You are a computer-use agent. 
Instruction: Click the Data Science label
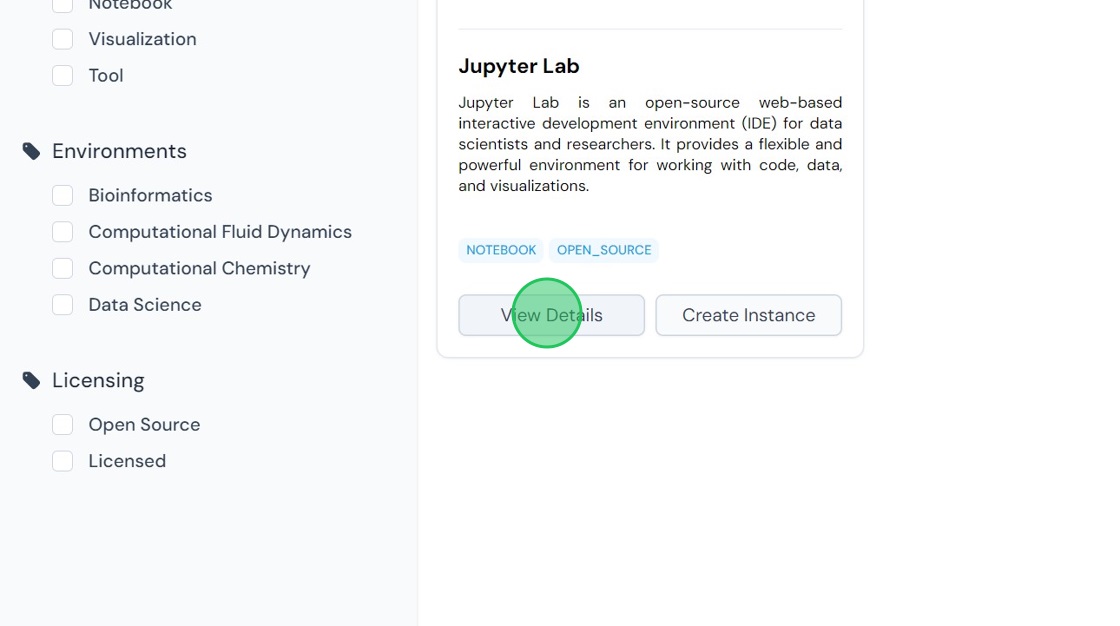pyautogui.click(x=145, y=305)
